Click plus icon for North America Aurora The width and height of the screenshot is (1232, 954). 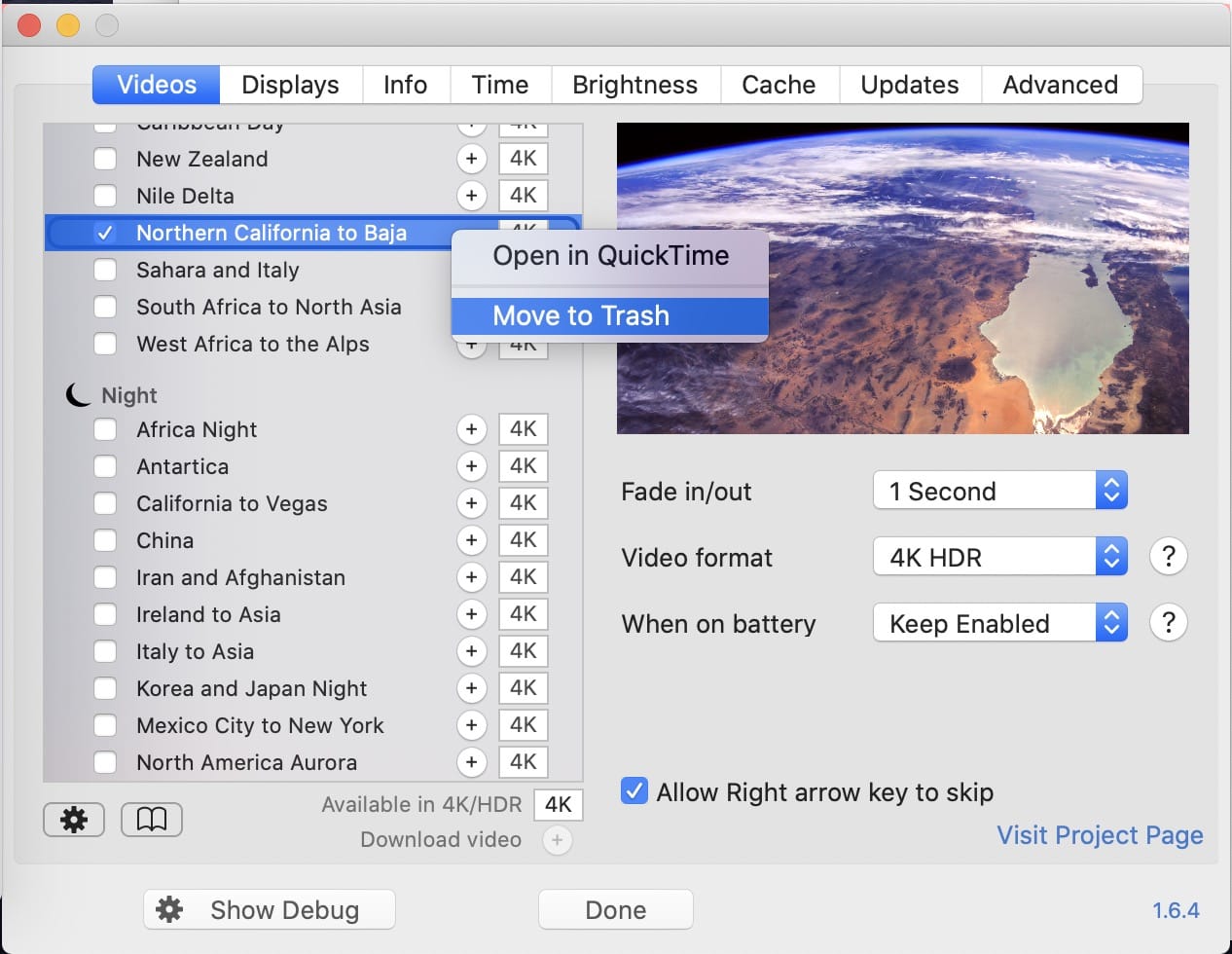[x=472, y=762]
